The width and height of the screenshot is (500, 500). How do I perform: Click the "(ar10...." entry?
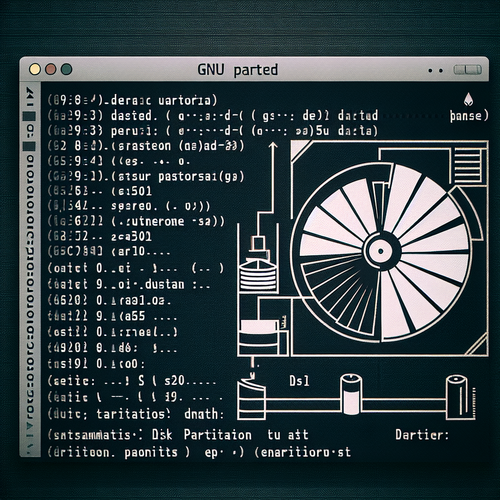click(141, 252)
